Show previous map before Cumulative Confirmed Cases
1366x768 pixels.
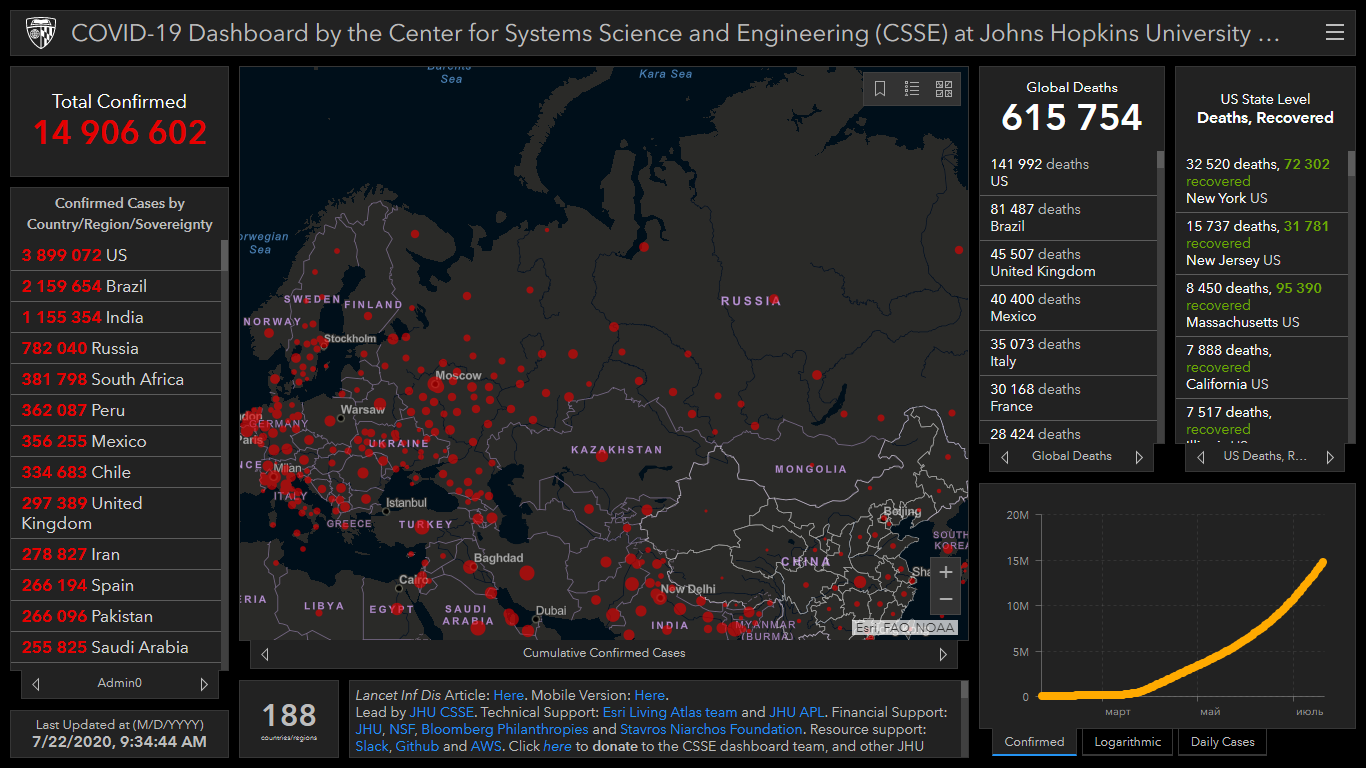pyautogui.click(x=265, y=654)
